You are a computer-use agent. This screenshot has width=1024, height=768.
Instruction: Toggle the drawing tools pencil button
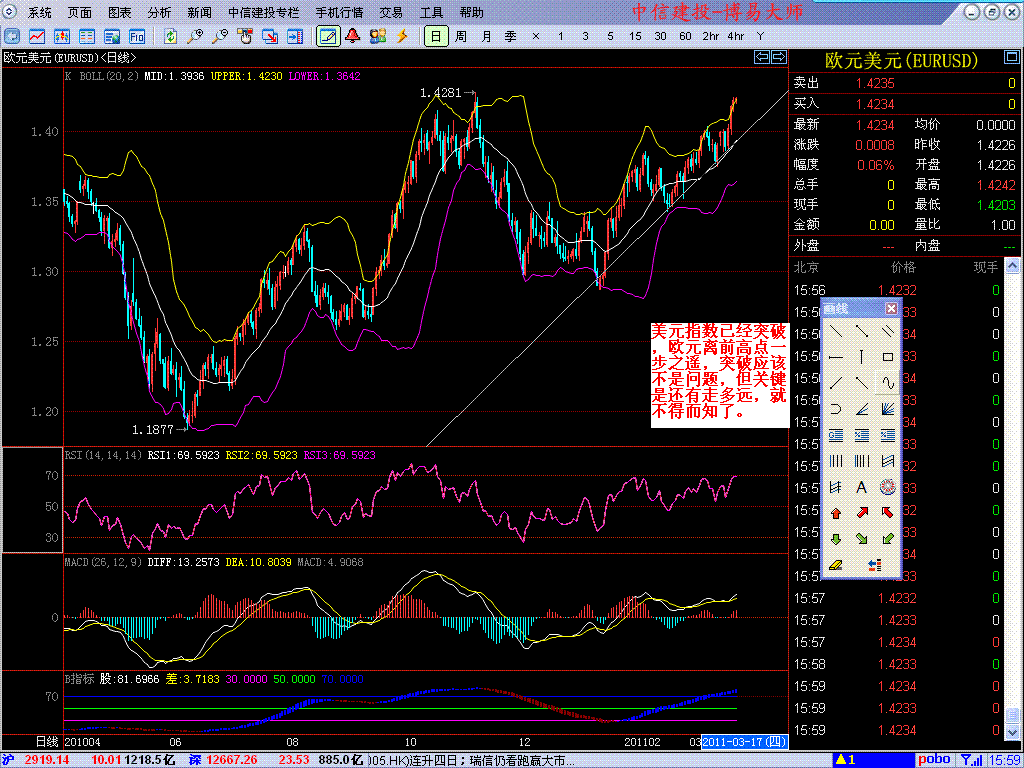[x=327, y=36]
